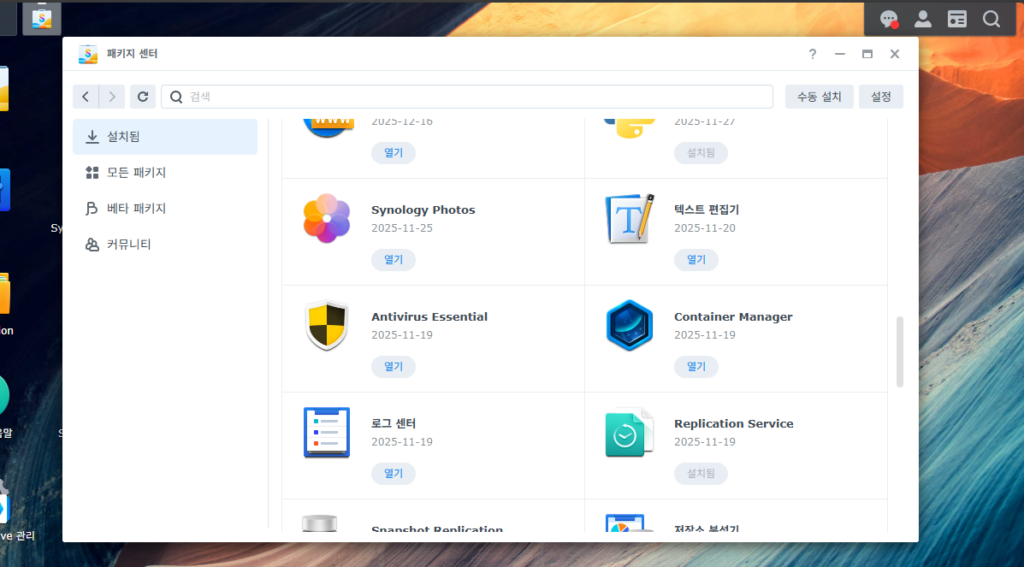Image resolution: width=1024 pixels, height=567 pixels.
Task: Click the 수동 설치 button
Action: coord(819,97)
